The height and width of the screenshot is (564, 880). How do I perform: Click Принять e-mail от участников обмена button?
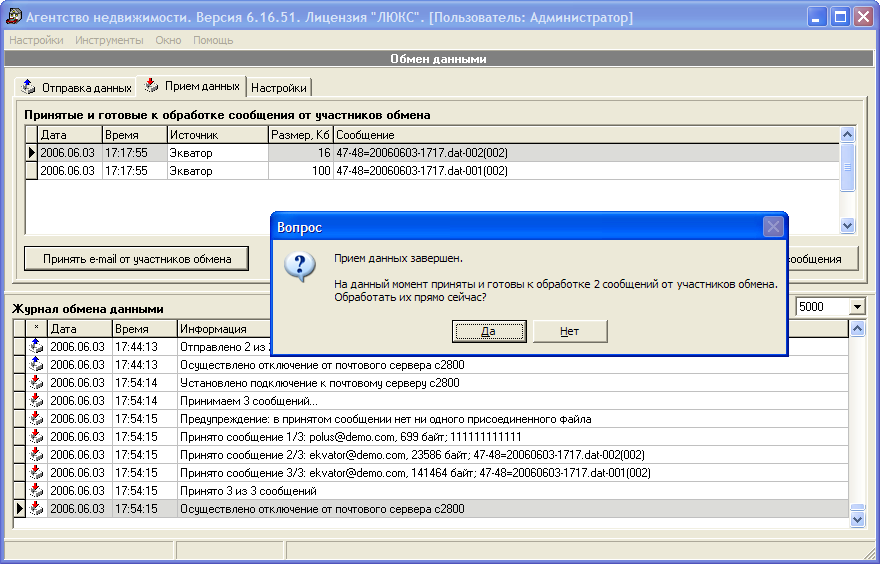pos(136,259)
